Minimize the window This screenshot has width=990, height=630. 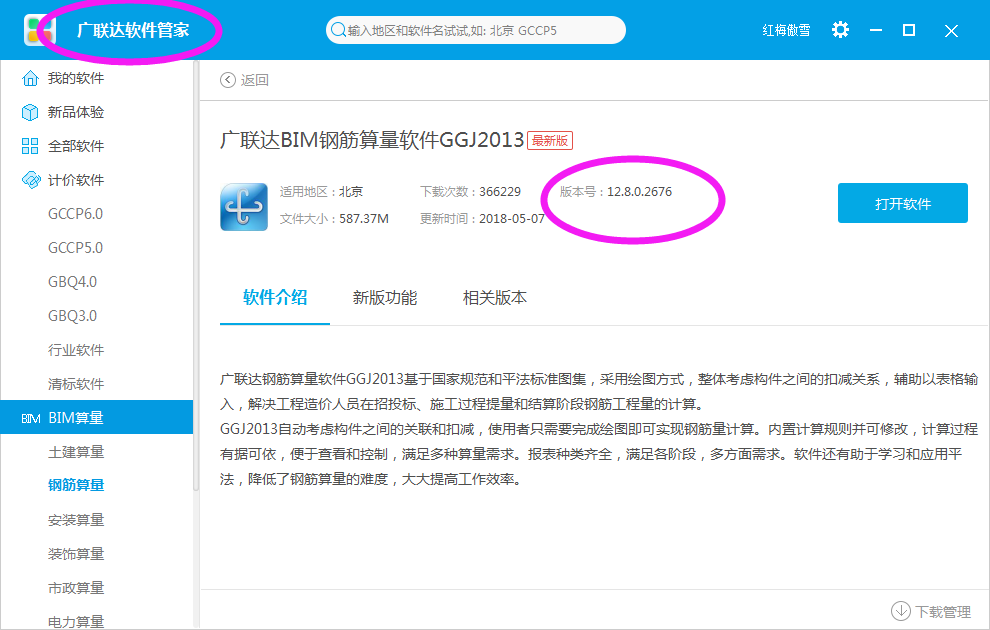tap(876, 30)
